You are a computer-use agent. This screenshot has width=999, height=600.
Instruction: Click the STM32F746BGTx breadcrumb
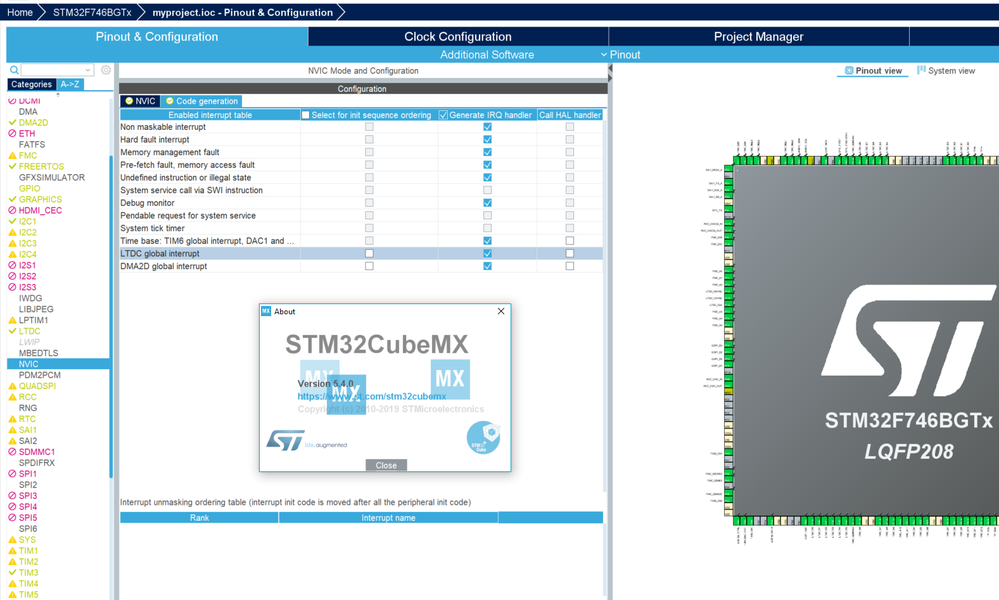point(92,12)
